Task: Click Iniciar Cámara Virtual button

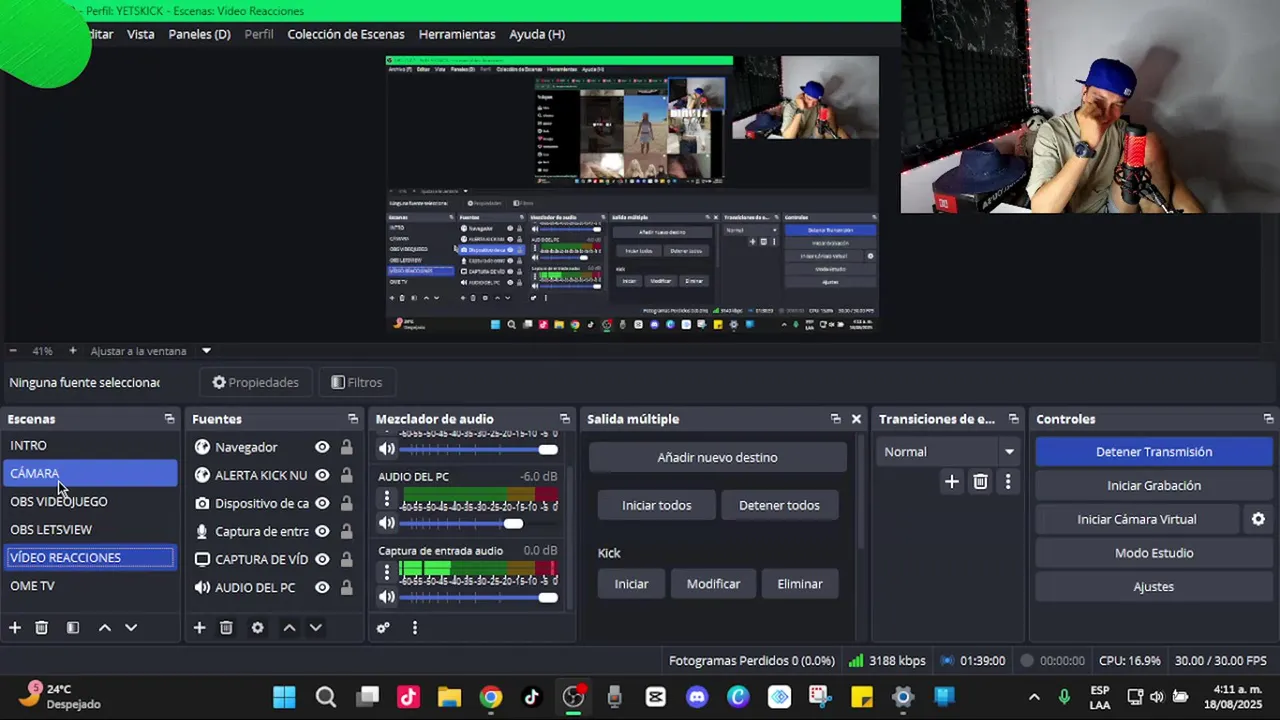Action: [x=1137, y=519]
